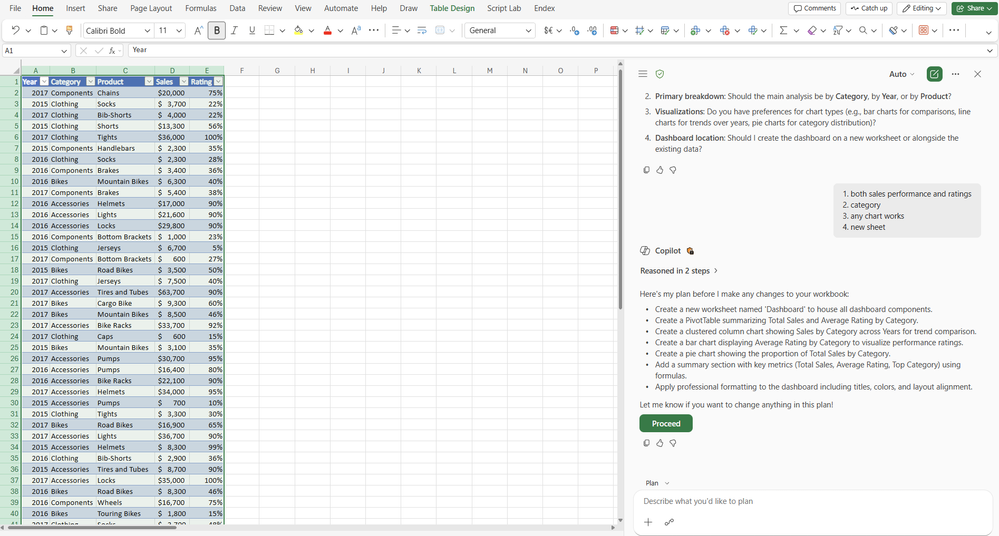
Task: Click the Comments button
Action: [814, 8]
